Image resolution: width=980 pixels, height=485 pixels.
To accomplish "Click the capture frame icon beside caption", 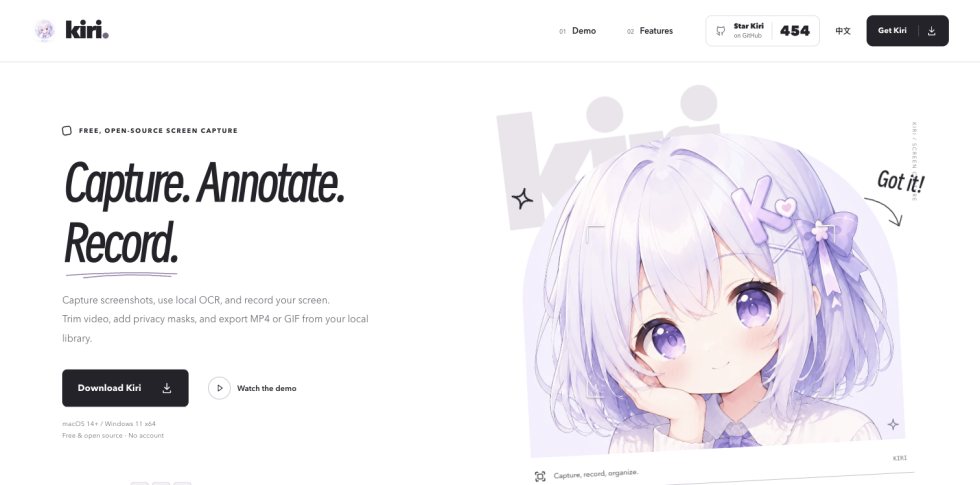I will coord(540,477).
